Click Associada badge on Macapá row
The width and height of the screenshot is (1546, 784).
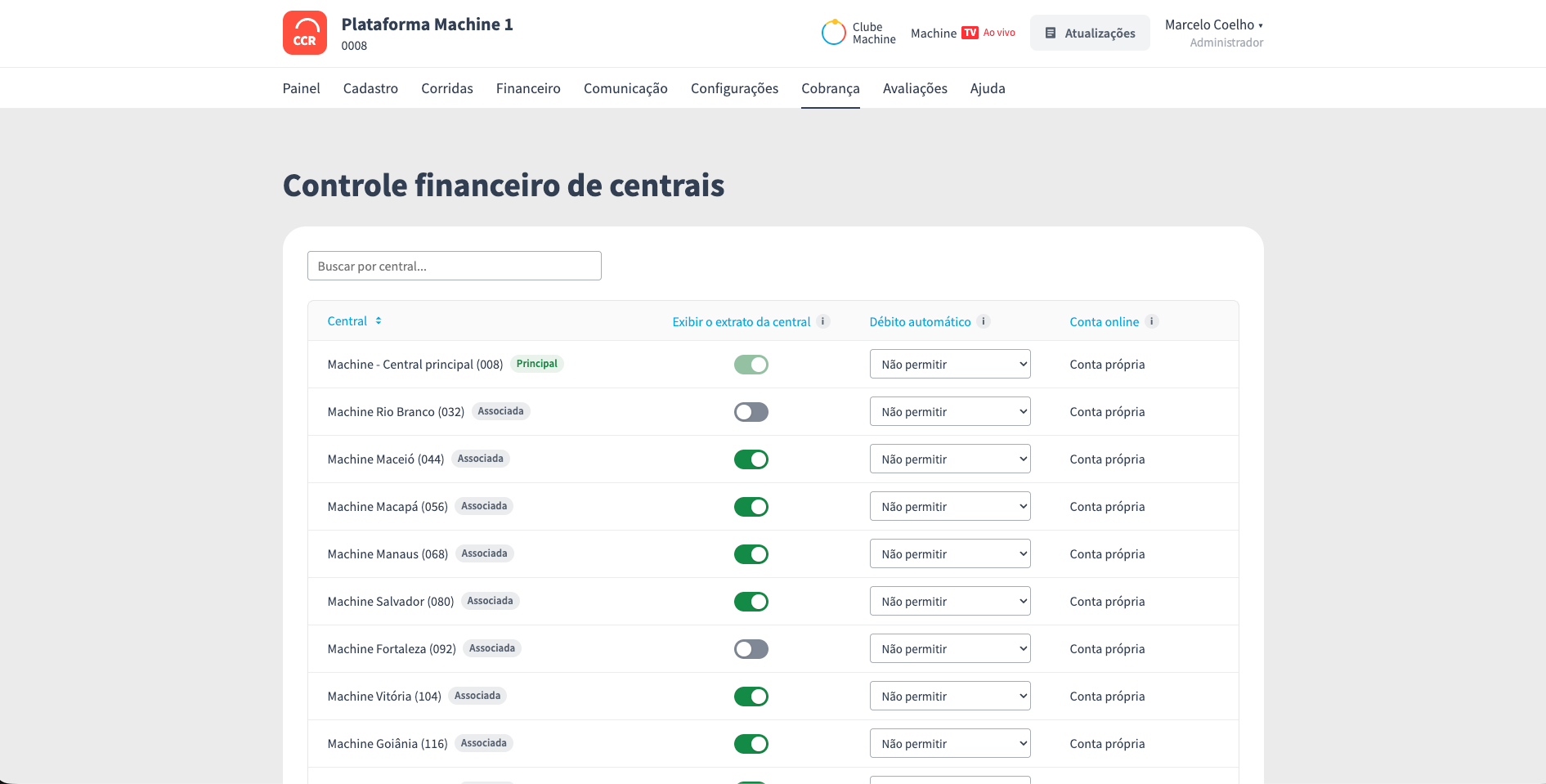point(484,506)
